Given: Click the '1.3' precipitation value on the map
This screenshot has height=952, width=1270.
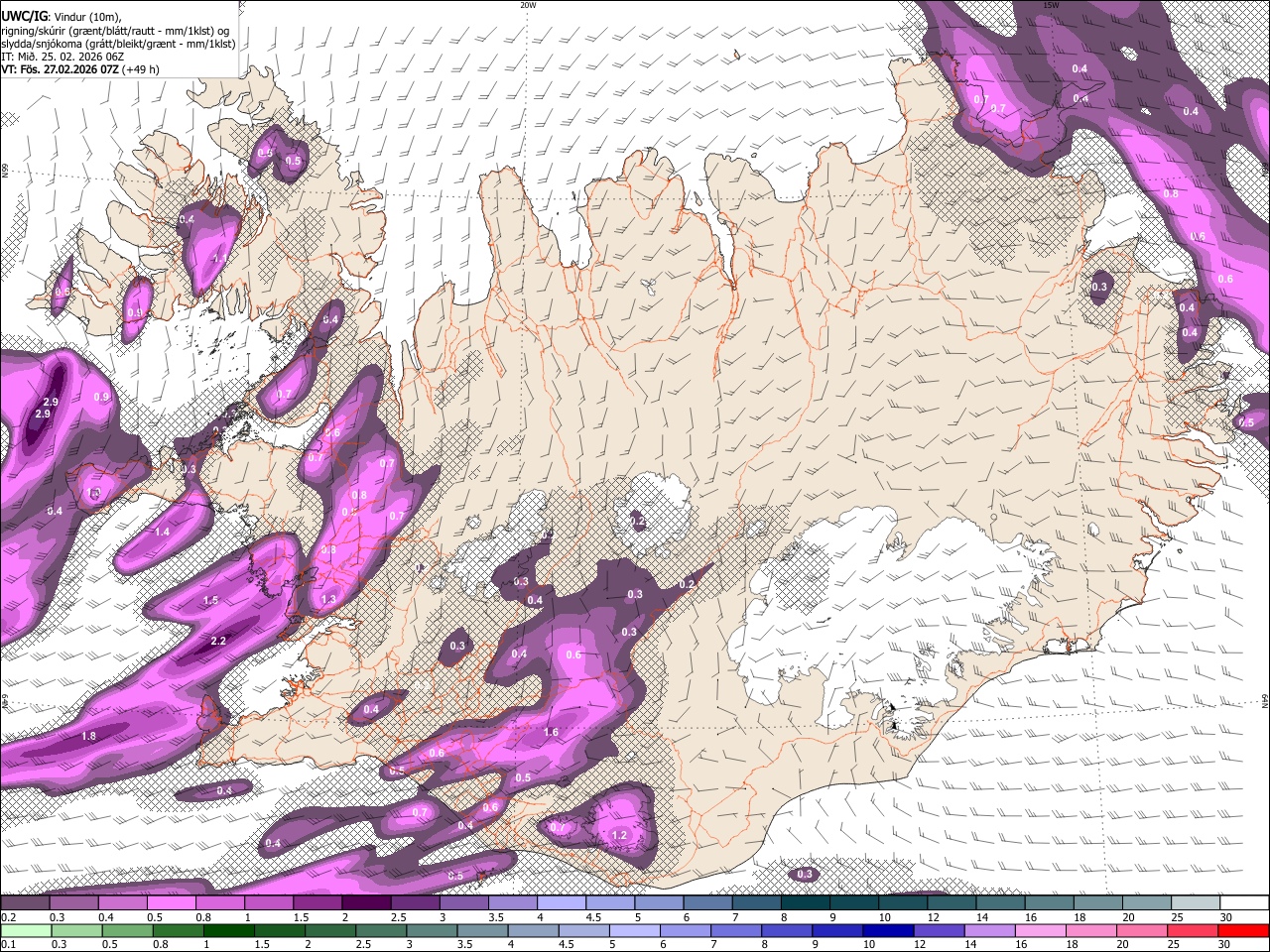Looking at the screenshot, I should click(x=328, y=600).
